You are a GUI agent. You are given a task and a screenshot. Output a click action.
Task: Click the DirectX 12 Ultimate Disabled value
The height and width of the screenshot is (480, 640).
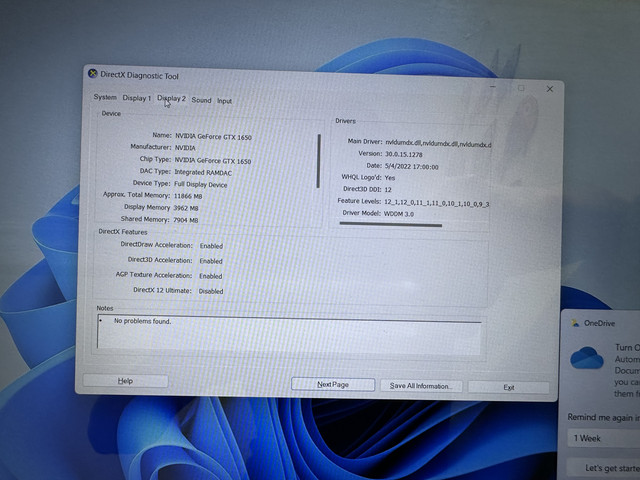point(211,291)
